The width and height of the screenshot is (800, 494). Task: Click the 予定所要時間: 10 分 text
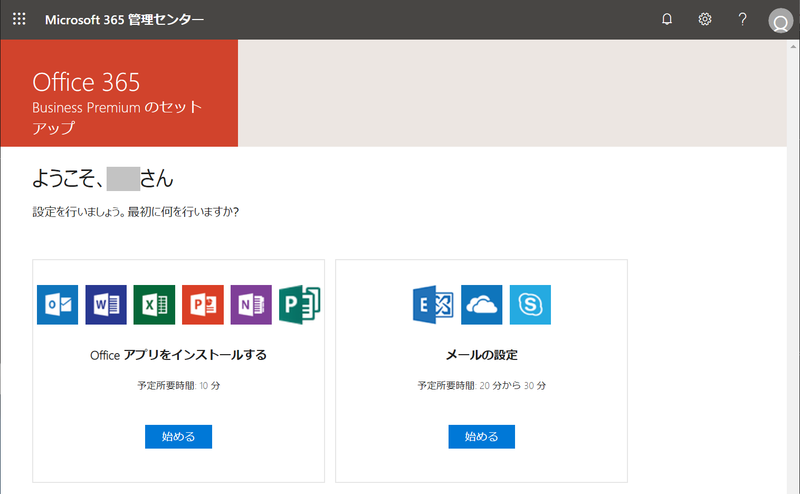point(179,386)
